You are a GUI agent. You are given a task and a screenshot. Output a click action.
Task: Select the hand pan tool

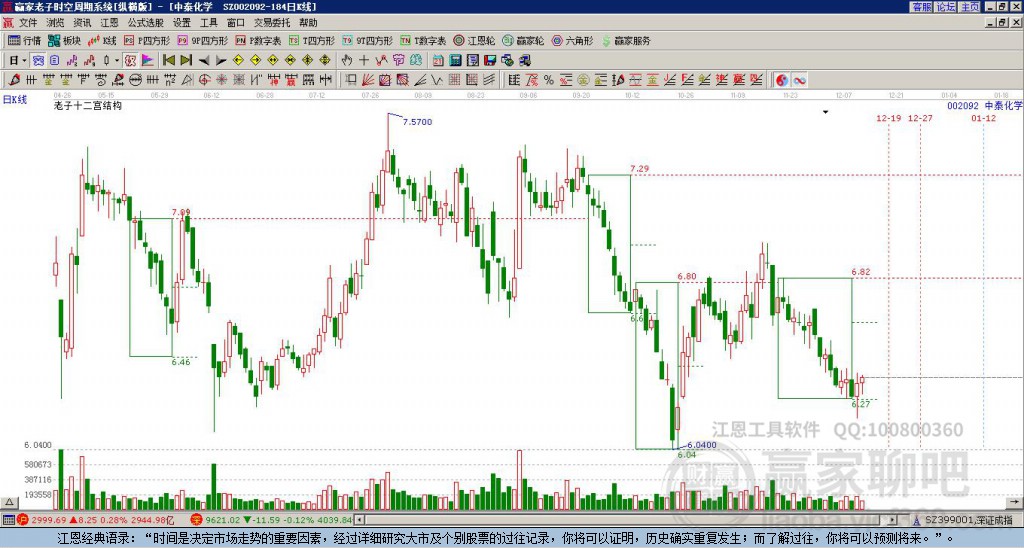[347, 61]
